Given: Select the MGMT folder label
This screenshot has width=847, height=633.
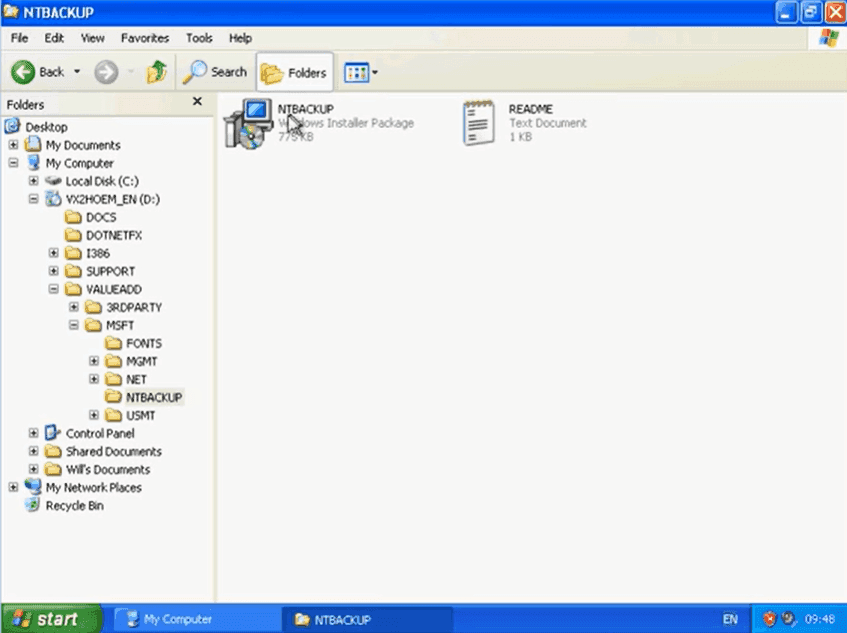Looking at the screenshot, I should (x=142, y=361).
